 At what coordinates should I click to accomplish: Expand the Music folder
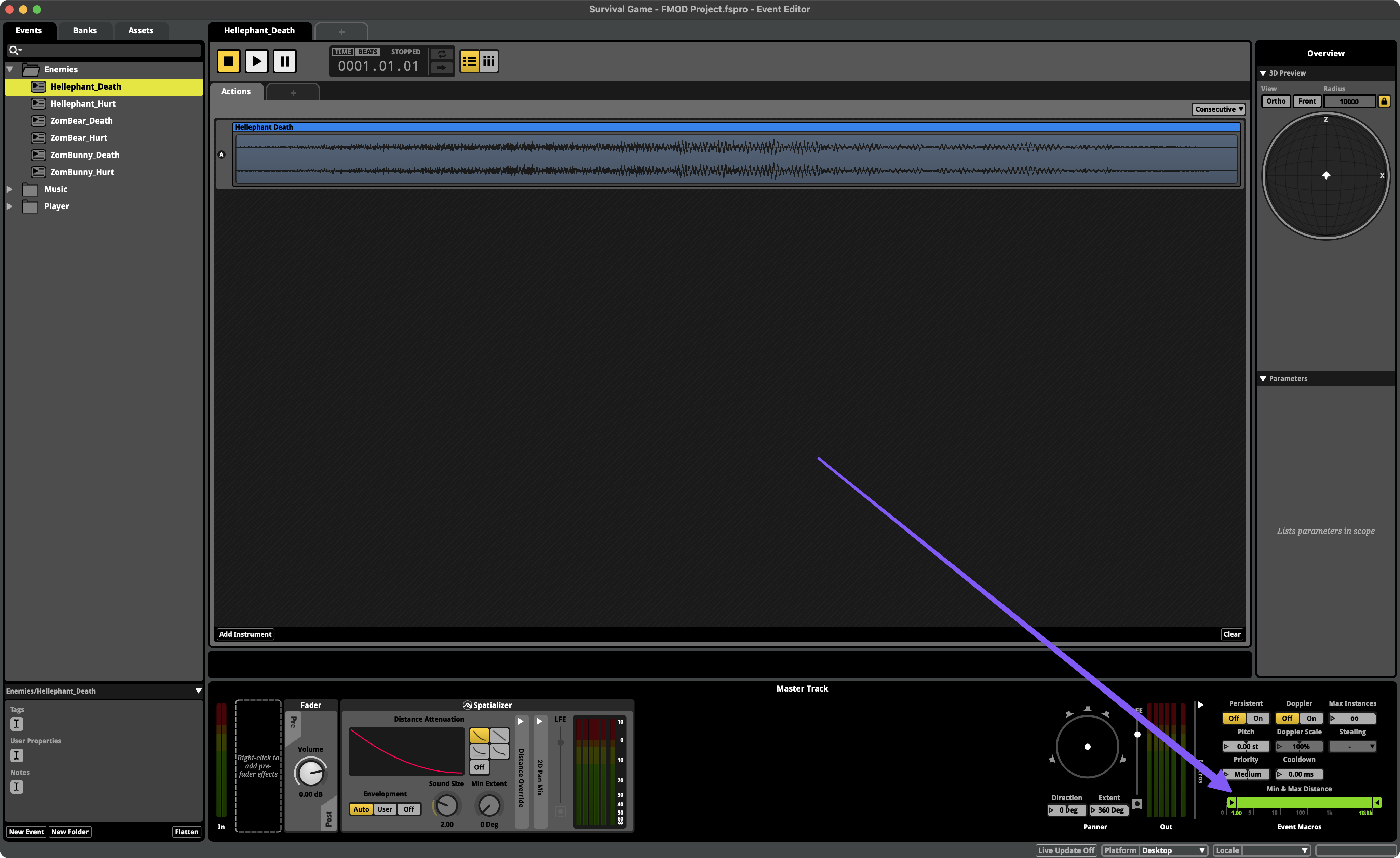[x=10, y=189]
